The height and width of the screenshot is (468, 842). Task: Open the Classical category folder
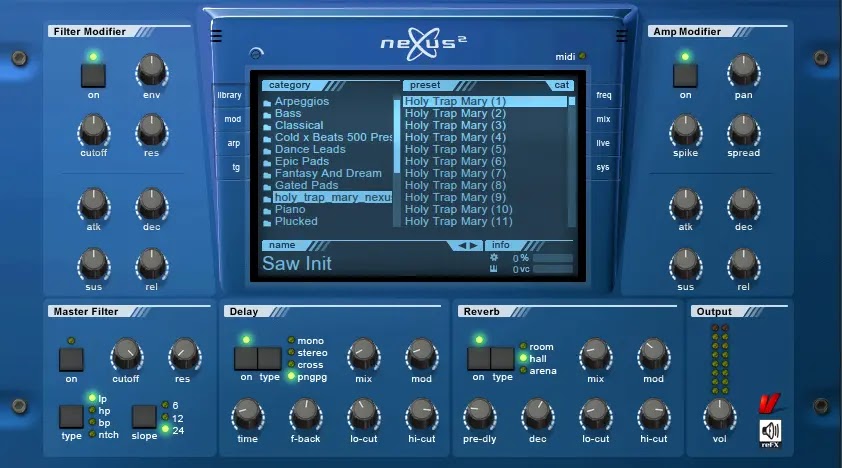click(x=299, y=126)
